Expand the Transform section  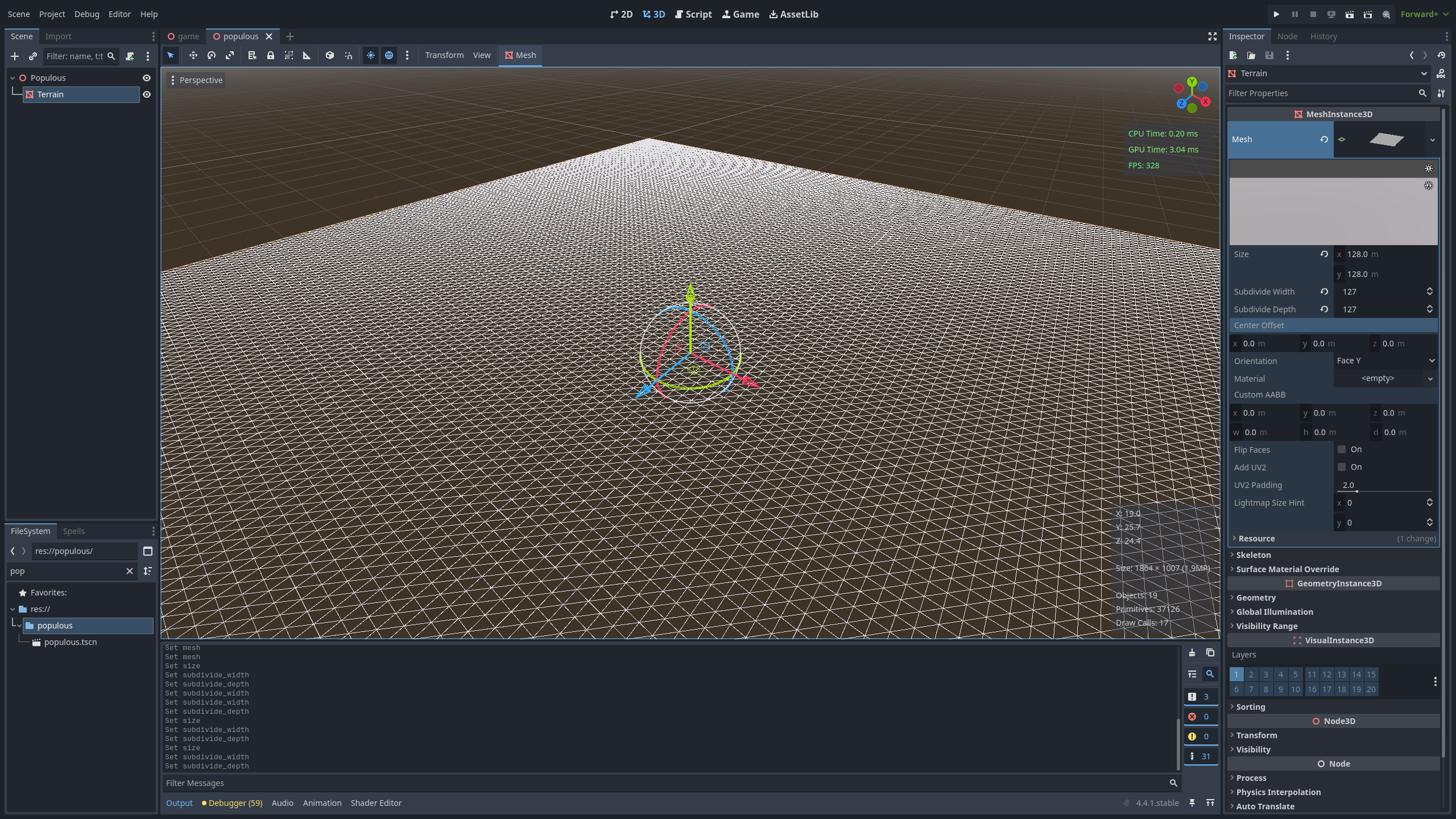pos(1256,735)
